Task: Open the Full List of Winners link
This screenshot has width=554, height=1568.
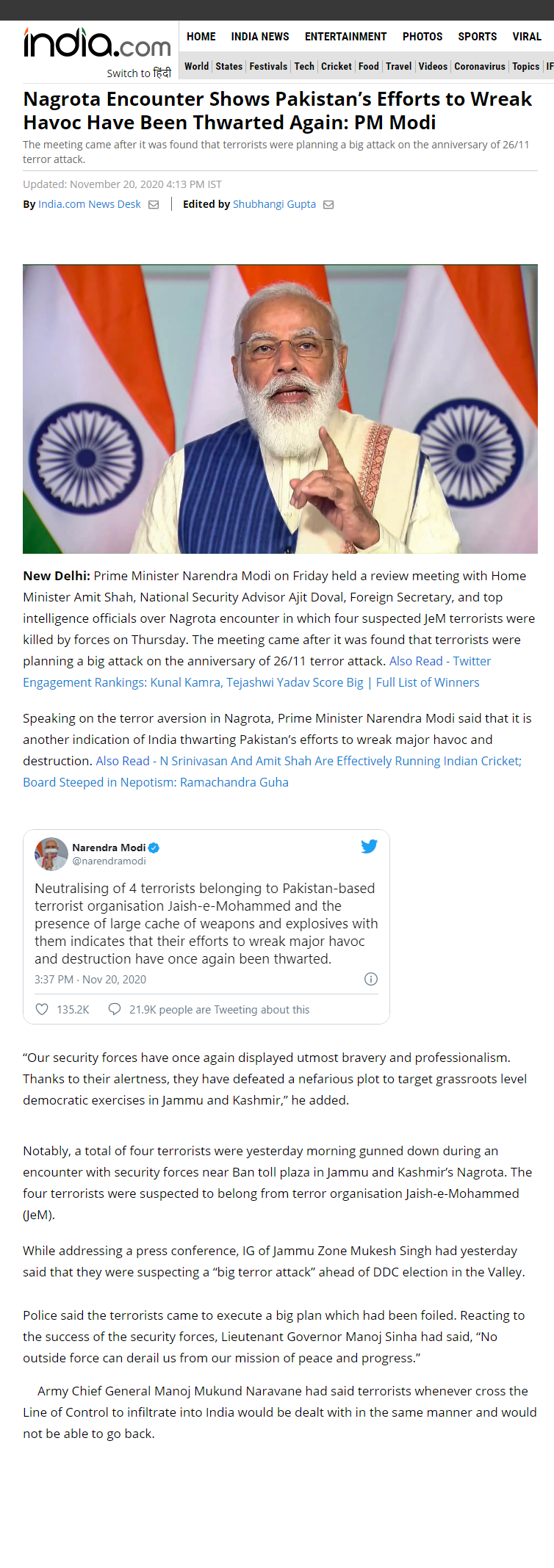Action: click(x=428, y=682)
